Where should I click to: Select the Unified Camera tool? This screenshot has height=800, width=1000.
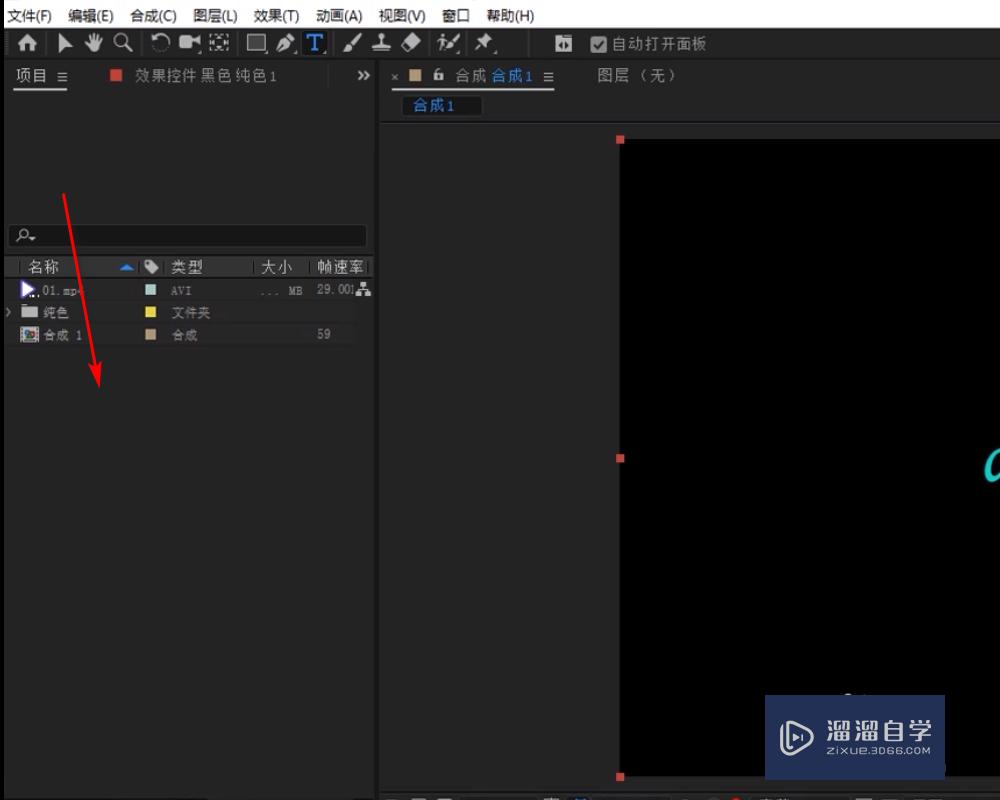coord(189,43)
